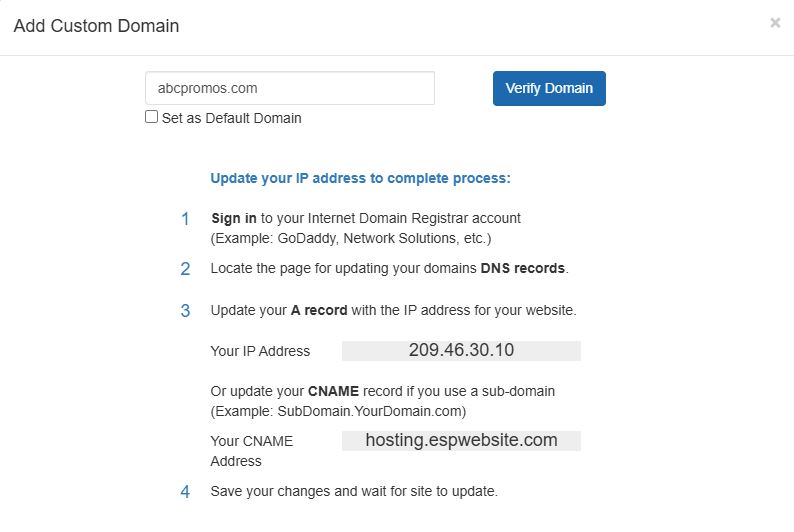
Task: Enable the Set as Default Domain checkbox
Action: [x=152, y=117]
